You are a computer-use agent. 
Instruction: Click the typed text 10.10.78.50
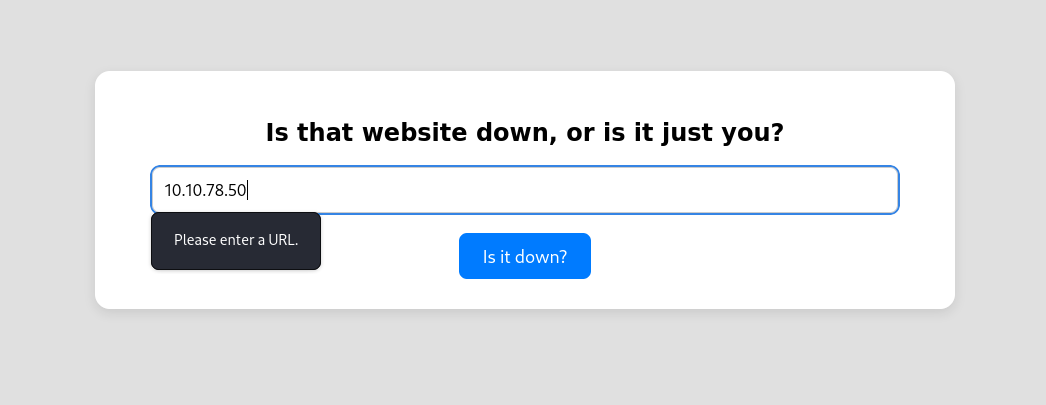point(205,190)
